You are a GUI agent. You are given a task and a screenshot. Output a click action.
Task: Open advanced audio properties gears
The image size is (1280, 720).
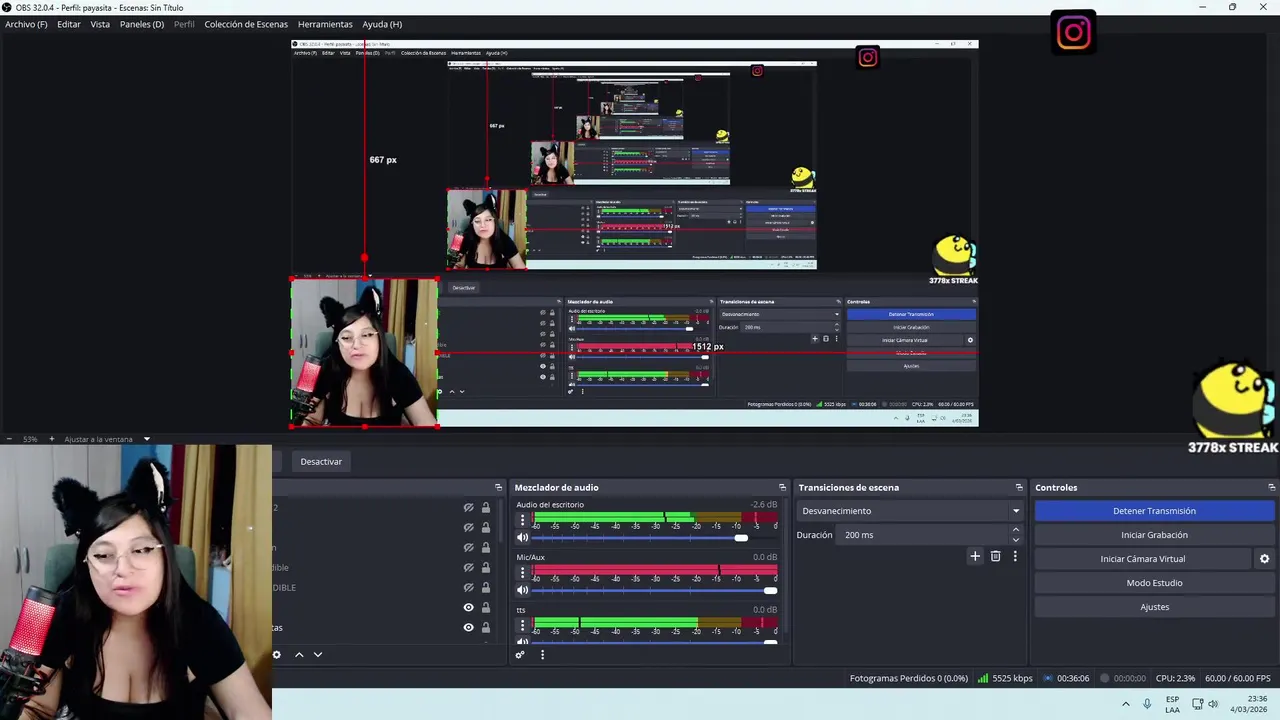pyautogui.click(x=520, y=655)
